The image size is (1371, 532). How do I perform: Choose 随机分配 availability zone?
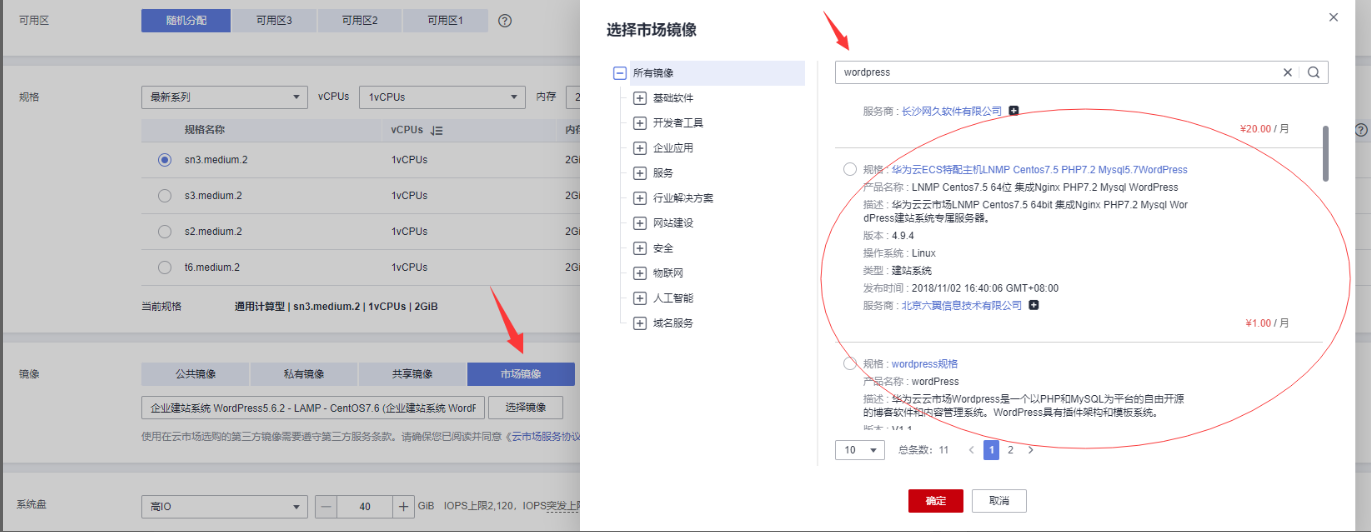click(186, 20)
